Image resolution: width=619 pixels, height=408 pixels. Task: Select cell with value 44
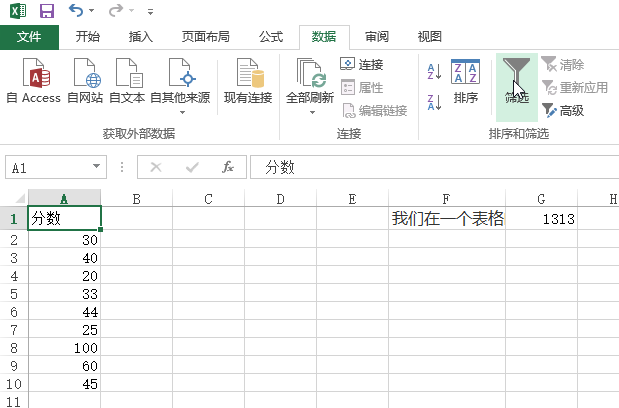(x=65, y=312)
